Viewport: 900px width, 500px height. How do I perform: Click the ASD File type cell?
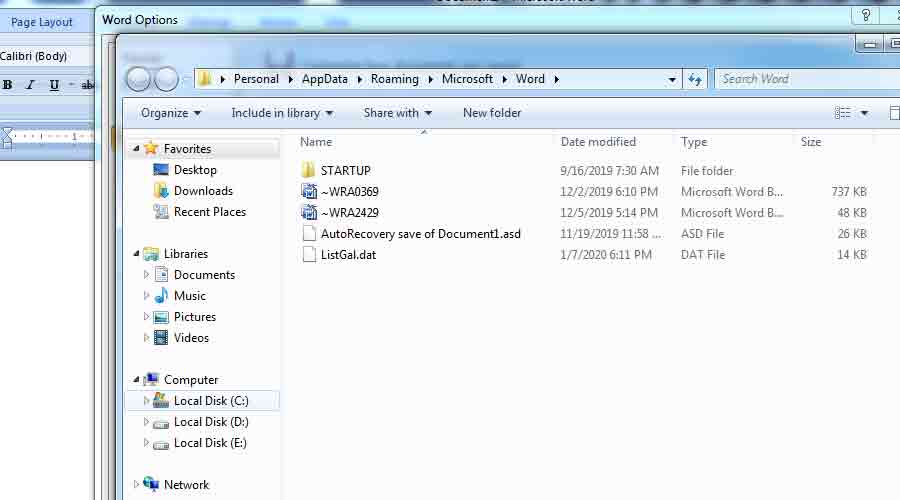coord(703,234)
